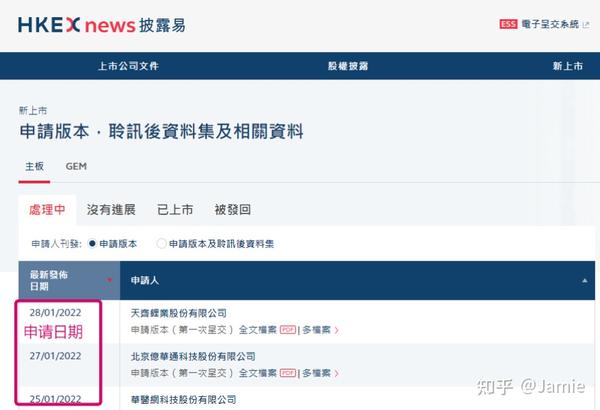Click the 新上市 breadcrumb text
Screen dimensions: 600x410
click(33, 111)
